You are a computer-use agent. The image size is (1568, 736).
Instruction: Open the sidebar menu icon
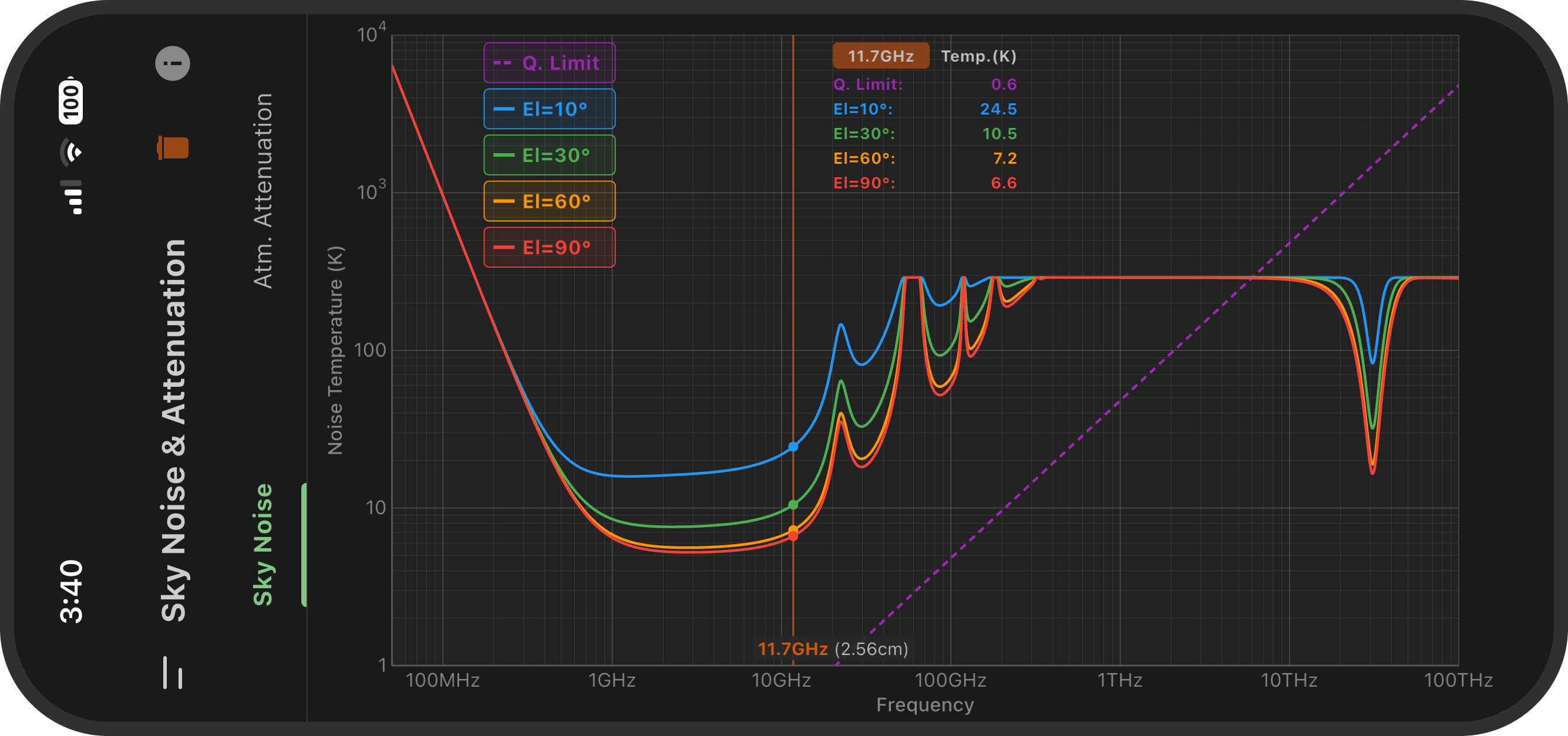coord(172,672)
